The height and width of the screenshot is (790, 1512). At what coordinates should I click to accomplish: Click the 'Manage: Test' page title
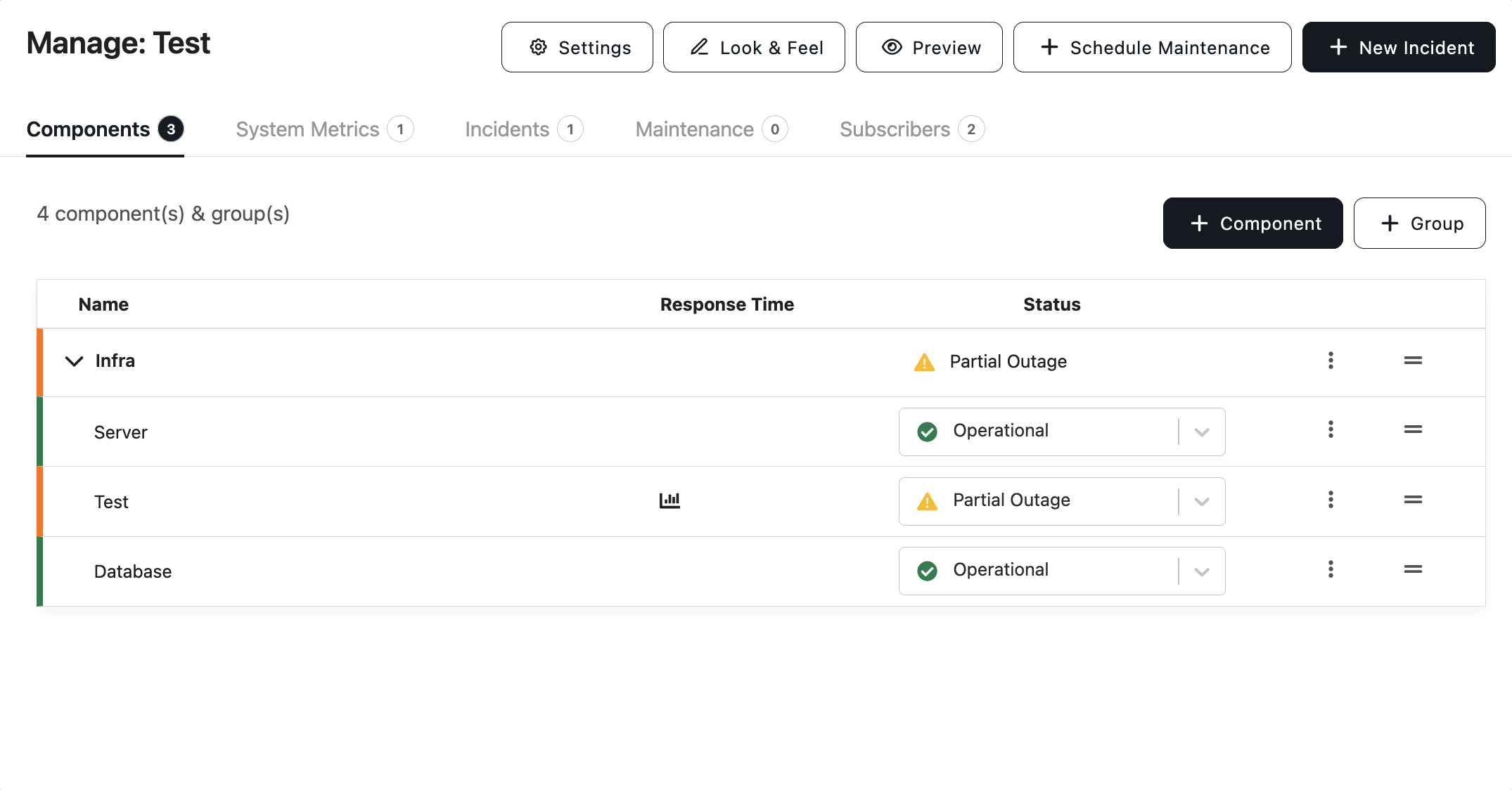tap(118, 43)
